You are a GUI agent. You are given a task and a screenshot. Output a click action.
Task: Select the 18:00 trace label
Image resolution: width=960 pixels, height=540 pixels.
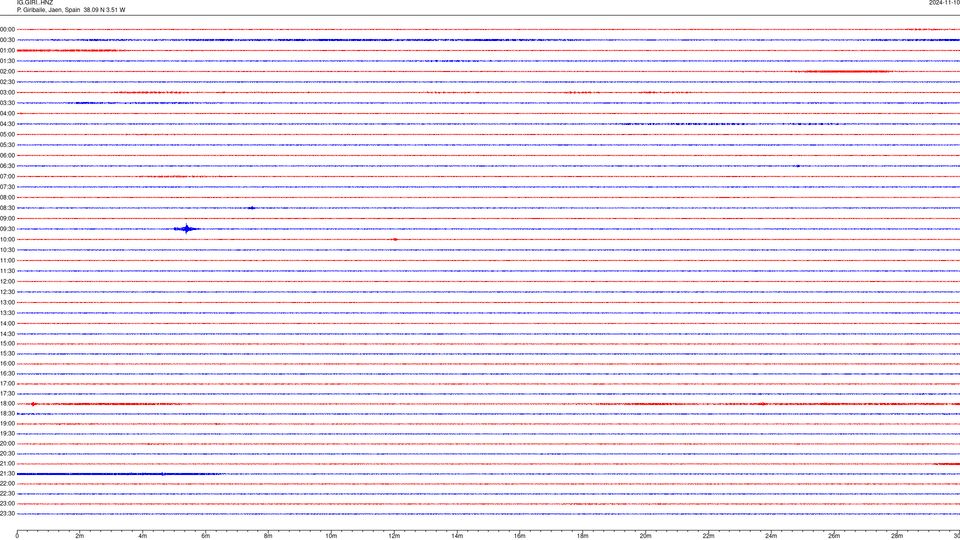click(x=7, y=404)
